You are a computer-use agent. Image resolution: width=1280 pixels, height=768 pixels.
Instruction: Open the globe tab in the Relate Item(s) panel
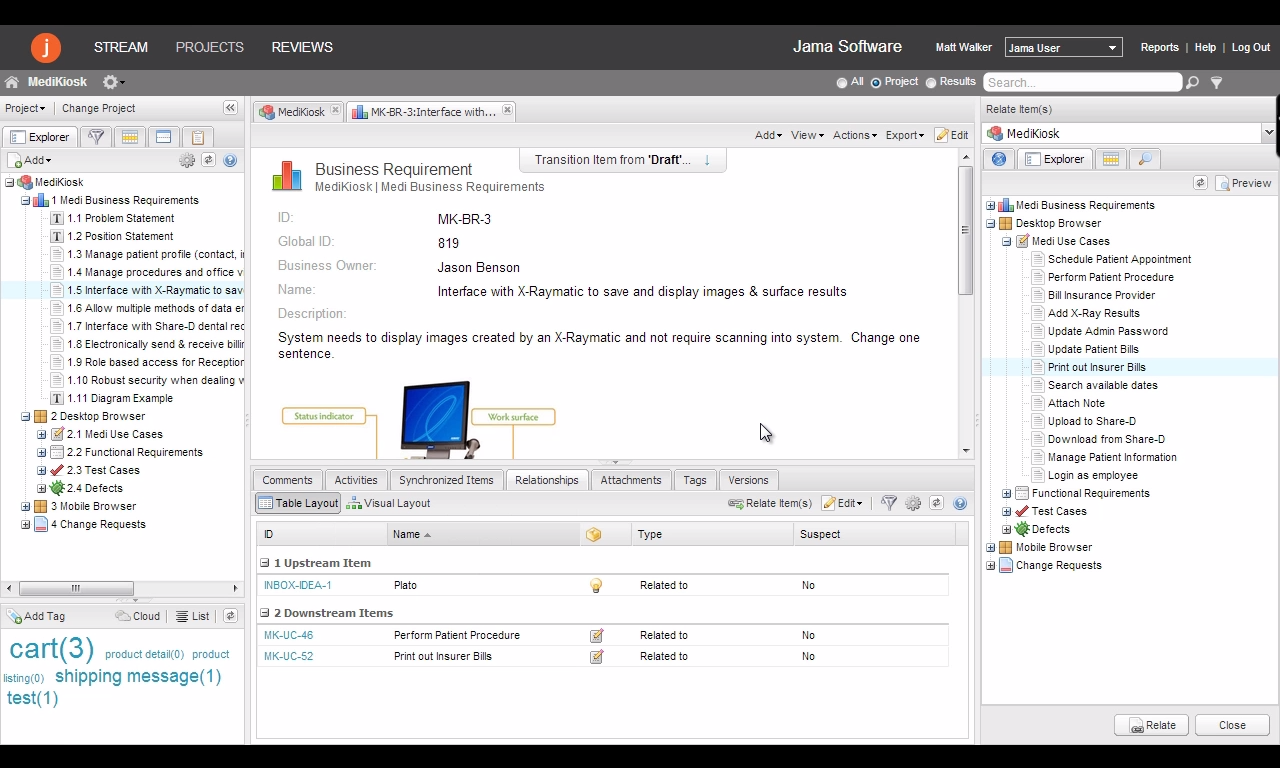(999, 159)
